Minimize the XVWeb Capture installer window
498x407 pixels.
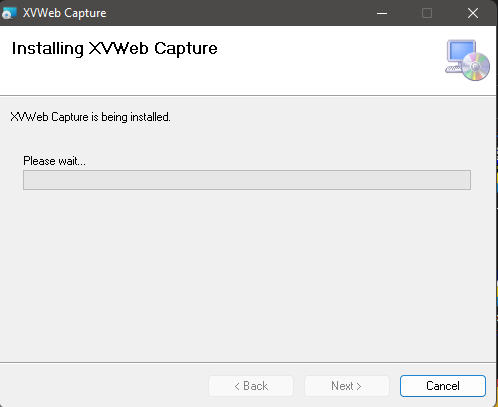tap(382, 13)
